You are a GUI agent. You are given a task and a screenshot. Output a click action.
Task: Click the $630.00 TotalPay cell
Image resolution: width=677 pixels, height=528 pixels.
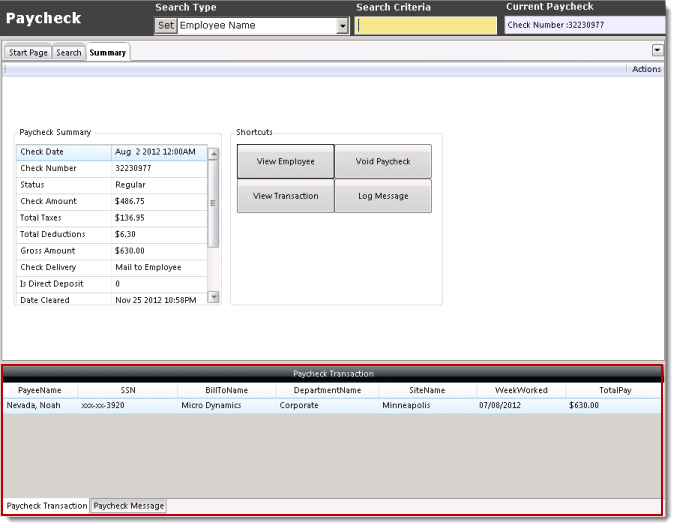(614, 405)
